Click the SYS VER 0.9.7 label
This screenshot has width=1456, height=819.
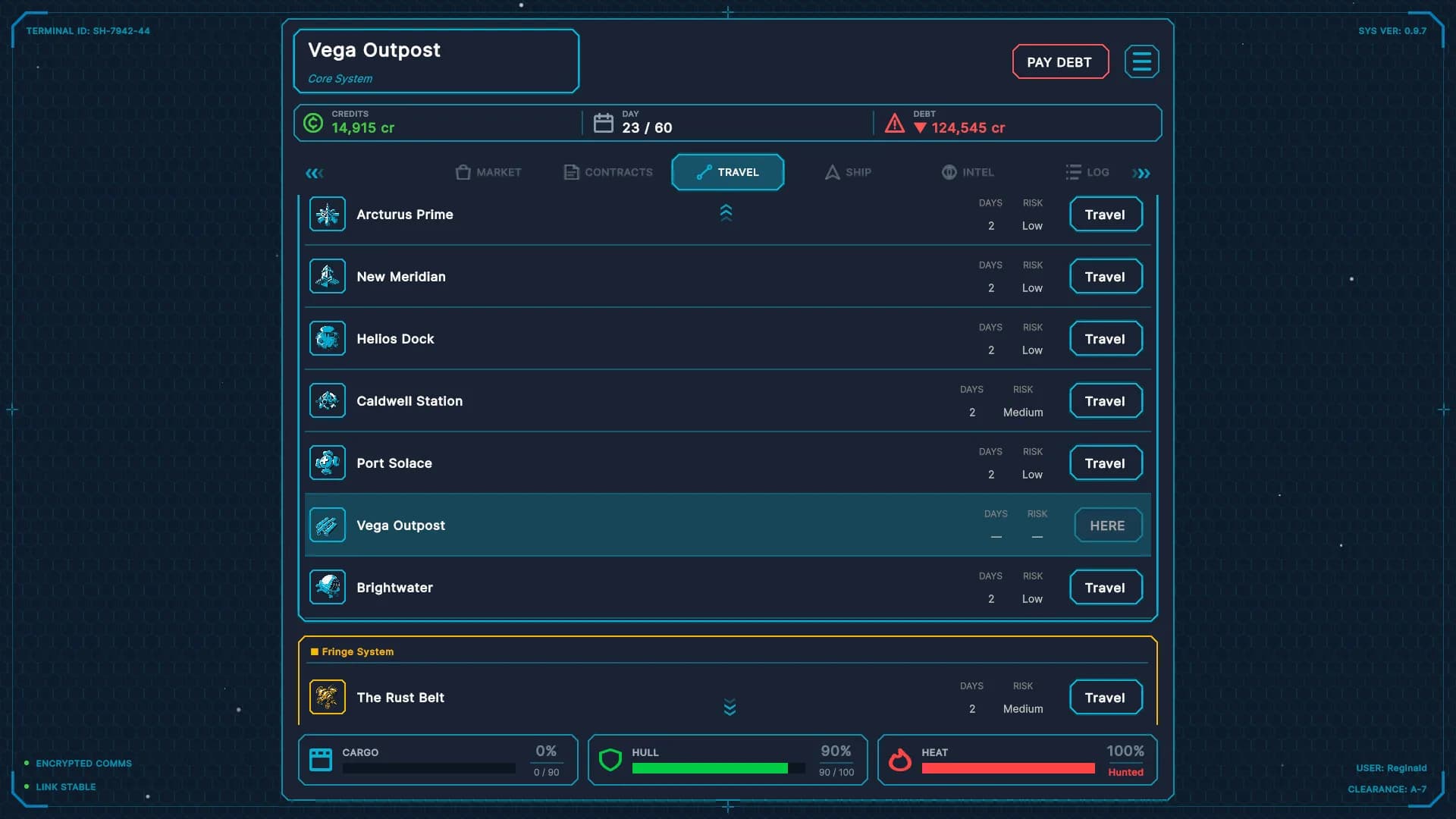(1392, 31)
